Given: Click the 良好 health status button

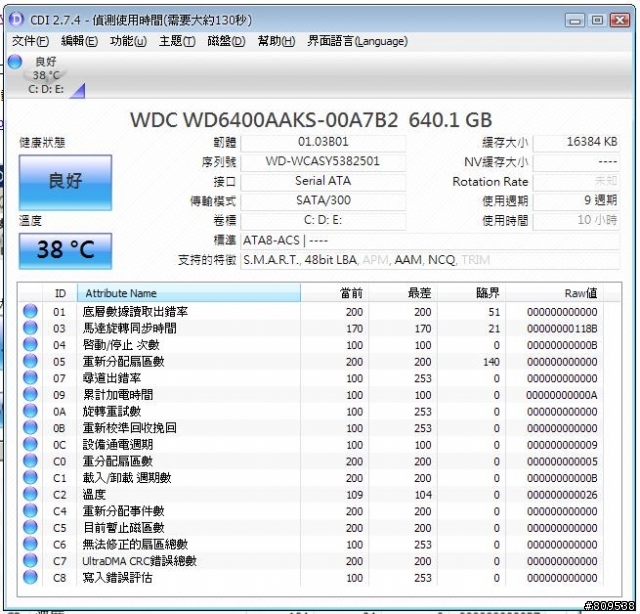Looking at the screenshot, I should (x=65, y=182).
